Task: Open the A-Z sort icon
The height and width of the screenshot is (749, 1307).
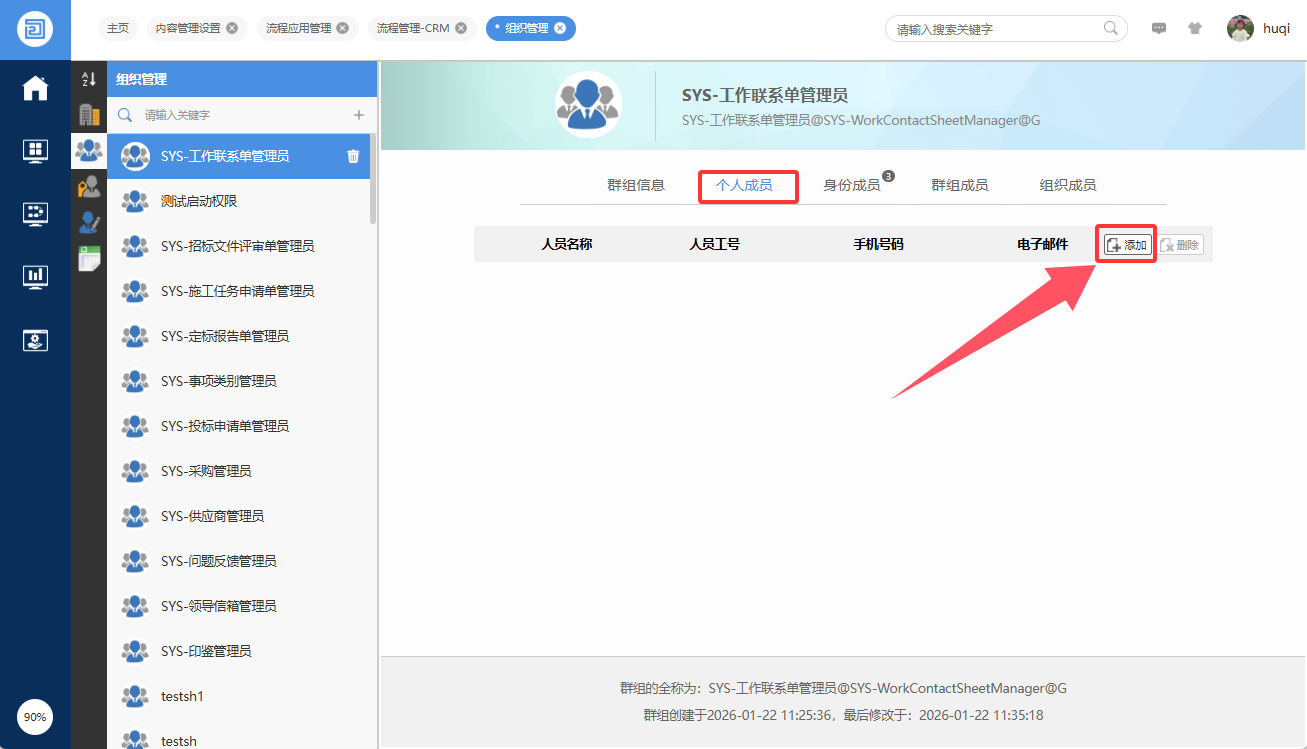Action: click(89, 79)
